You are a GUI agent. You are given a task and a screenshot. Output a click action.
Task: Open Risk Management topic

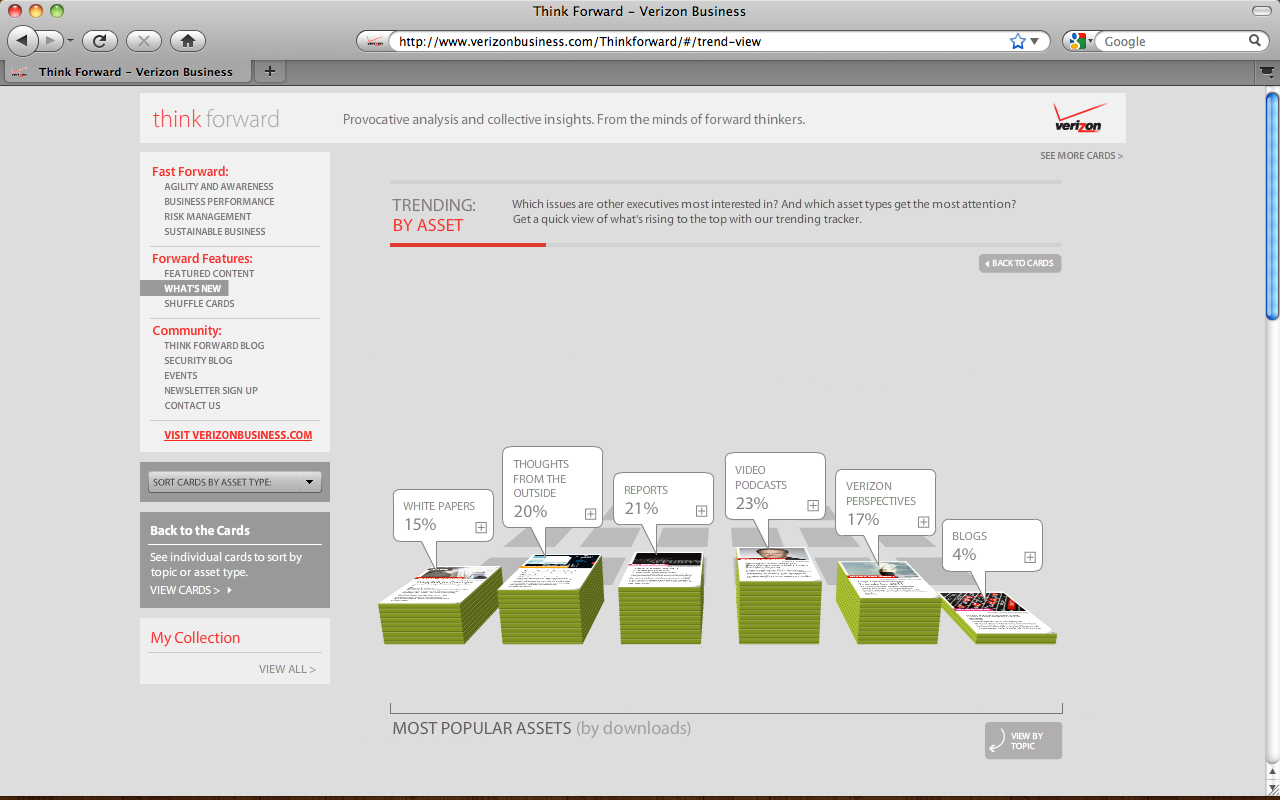pyautogui.click(x=208, y=217)
